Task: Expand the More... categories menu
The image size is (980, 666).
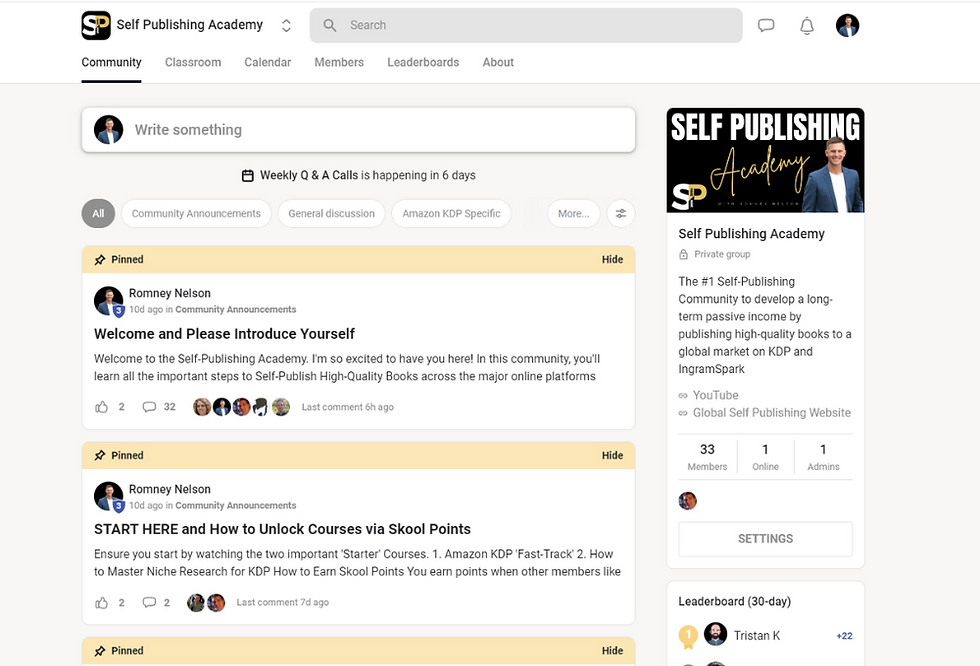Action: click(573, 214)
